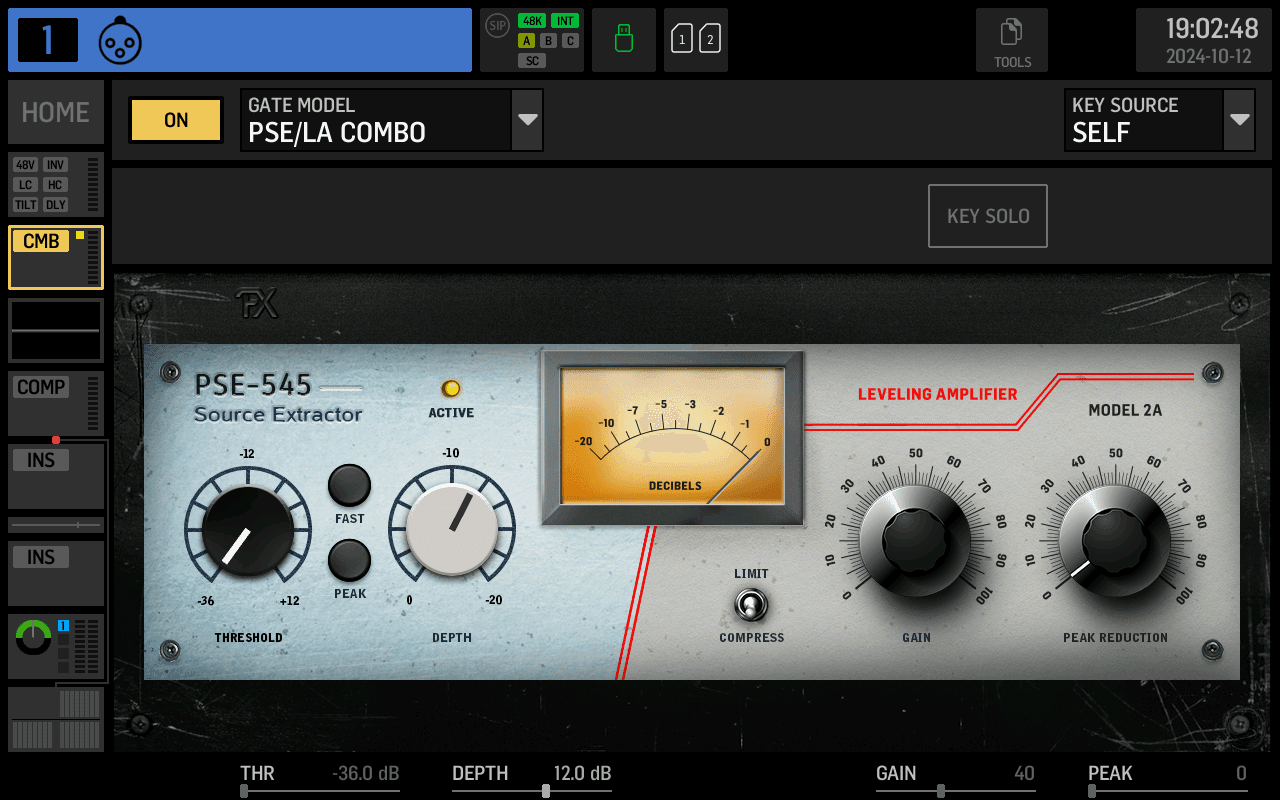Open the input preamp section tile
This screenshot has width=1280, height=800.
coord(56,185)
